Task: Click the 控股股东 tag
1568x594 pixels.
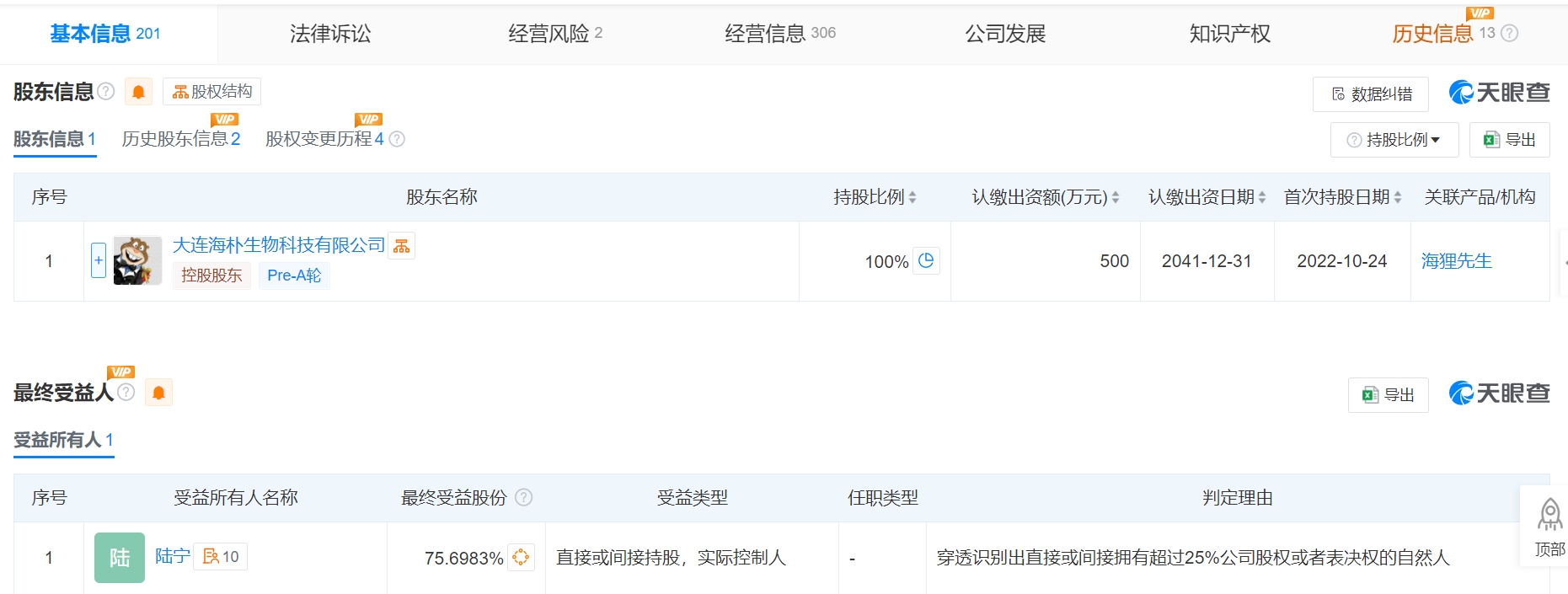Action: (x=211, y=276)
